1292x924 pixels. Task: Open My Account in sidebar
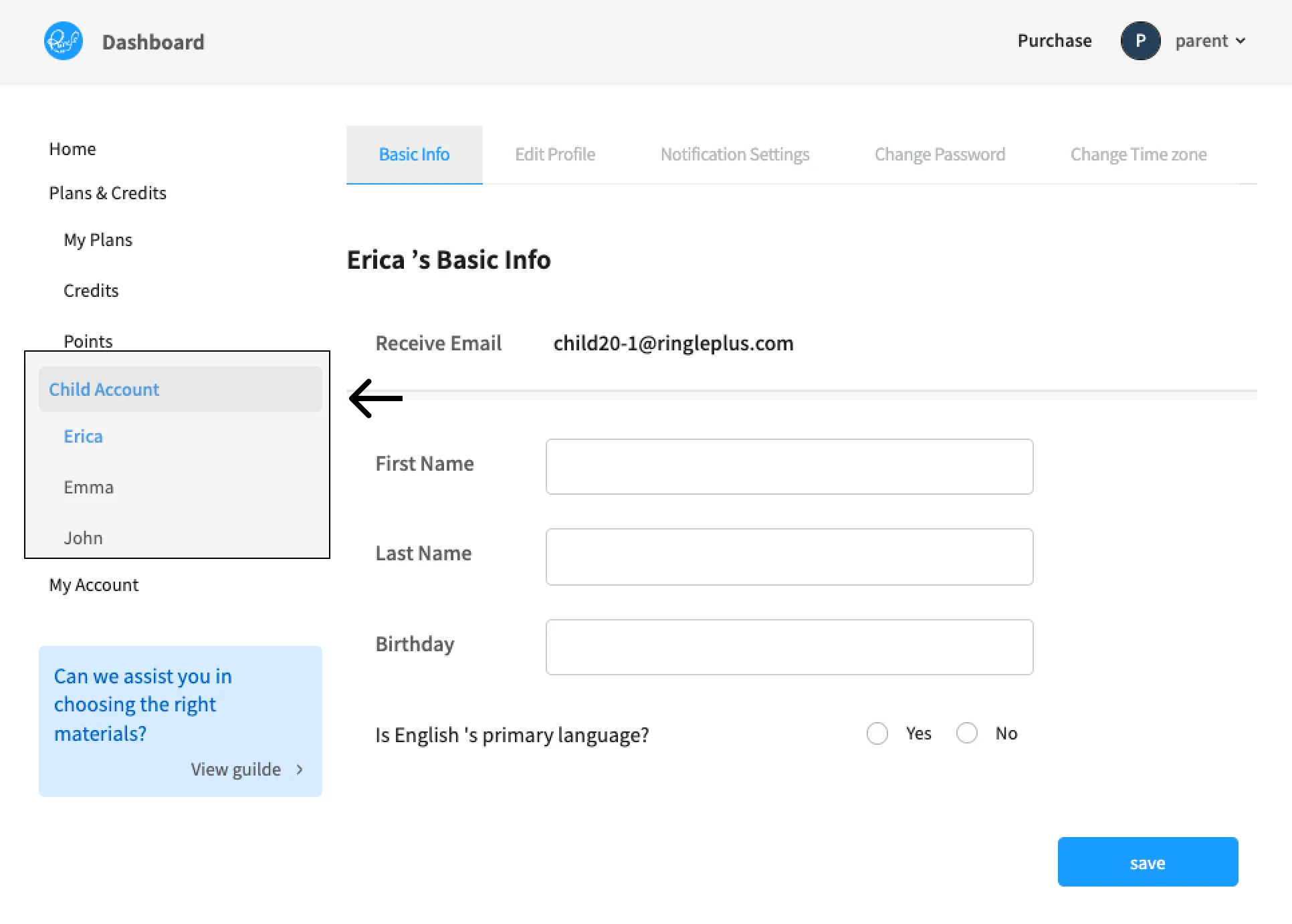[94, 585]
